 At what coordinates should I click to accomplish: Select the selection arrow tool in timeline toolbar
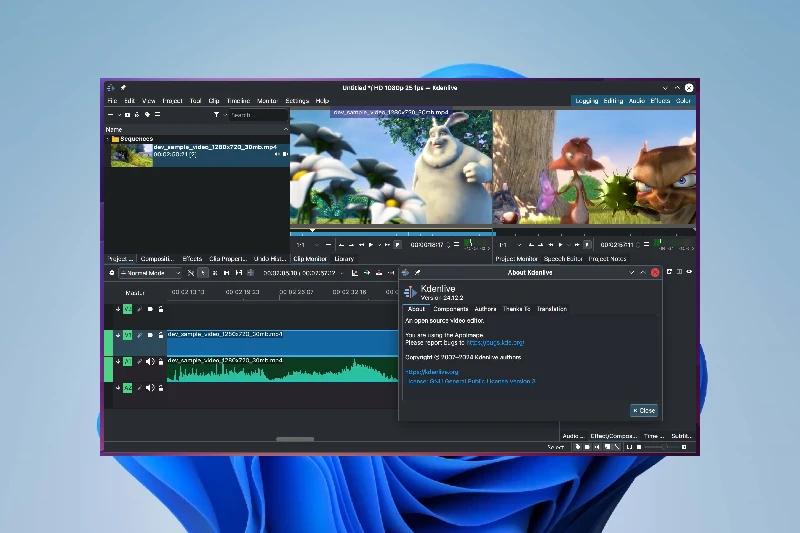203,273
